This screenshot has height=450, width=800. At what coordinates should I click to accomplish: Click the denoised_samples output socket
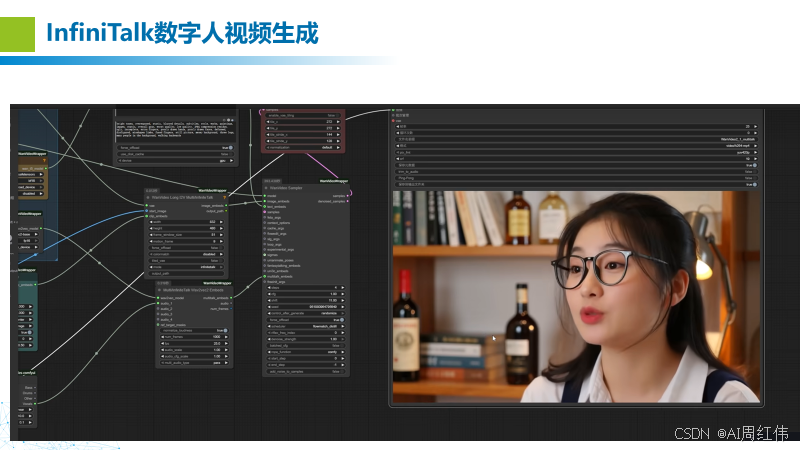tap(347, 201)
